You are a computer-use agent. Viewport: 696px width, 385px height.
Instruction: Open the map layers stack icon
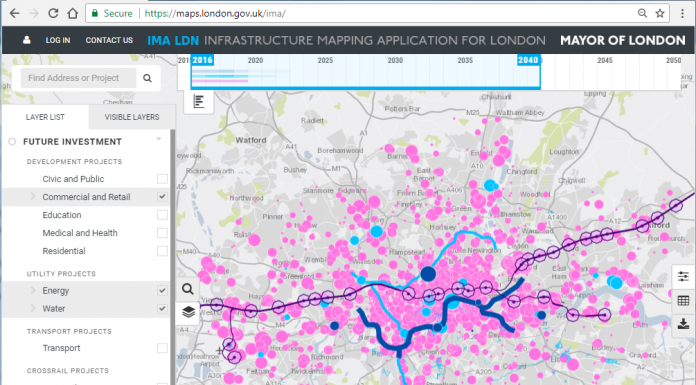click(x=189, y=312)
